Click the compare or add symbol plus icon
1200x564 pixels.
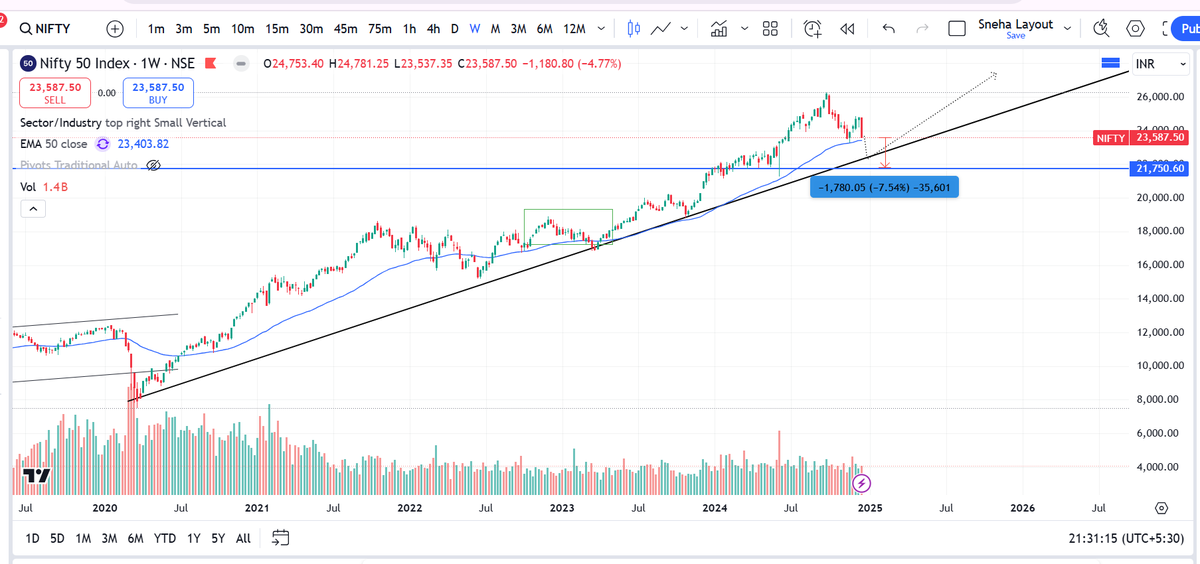[x=116, y=29]
